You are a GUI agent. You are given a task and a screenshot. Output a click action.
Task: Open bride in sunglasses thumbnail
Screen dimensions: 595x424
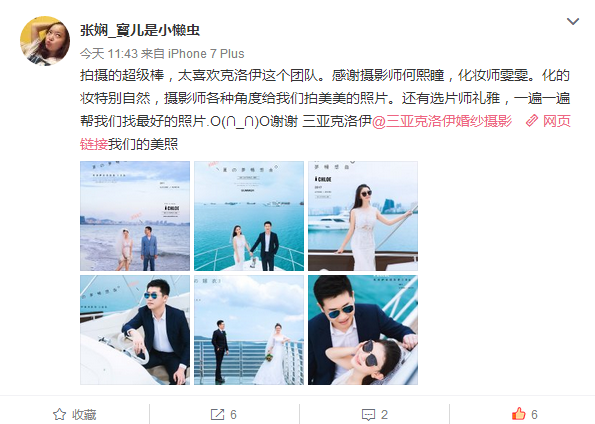tap(363, 216)
